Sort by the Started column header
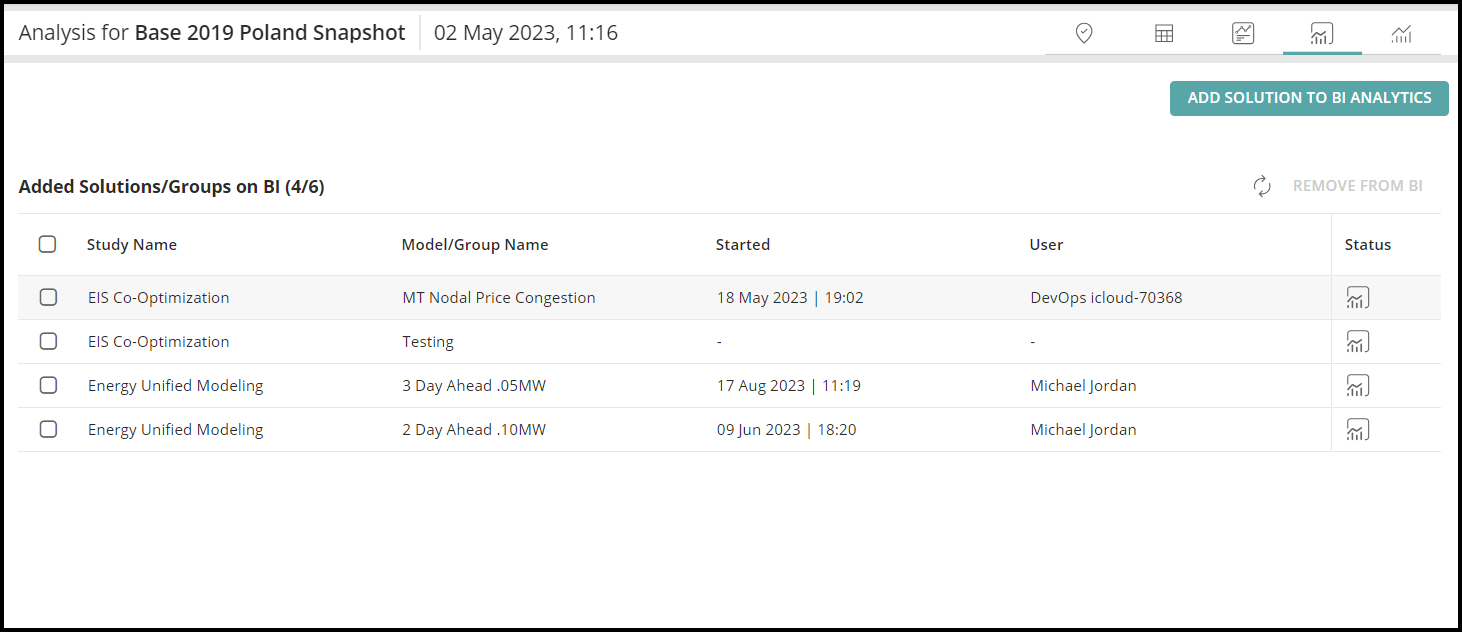The image size is (1462, 632). pos(743,244)
